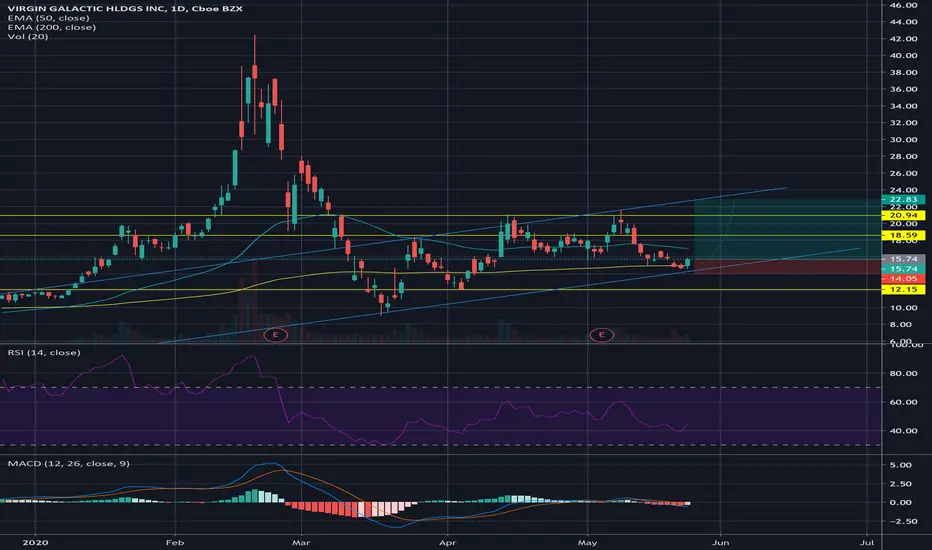932x550 pixels.
Task: Click the green 22.83 target price label
Action: [x=903, y=199]
